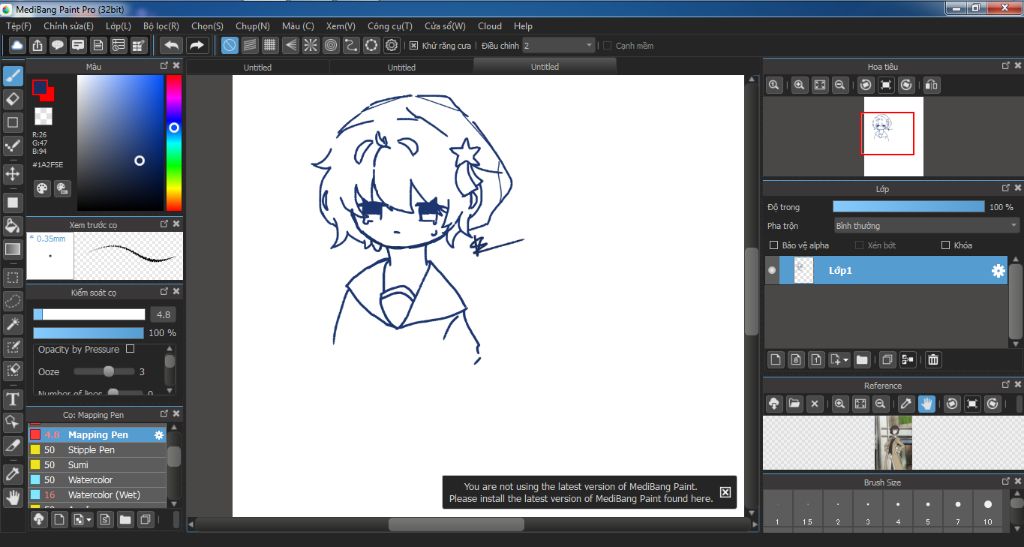
Task: Open image file in Reference panel
Action: 794,404
